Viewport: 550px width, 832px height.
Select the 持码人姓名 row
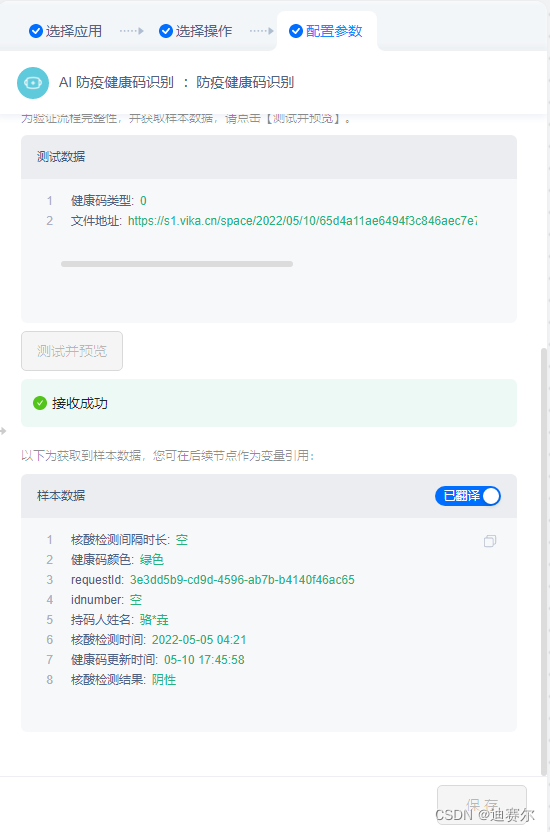coord(119,620)
